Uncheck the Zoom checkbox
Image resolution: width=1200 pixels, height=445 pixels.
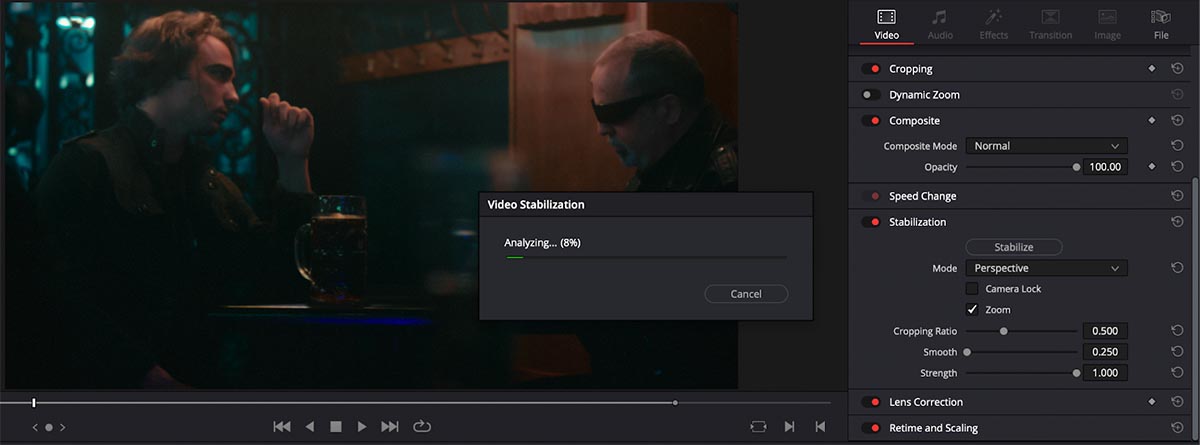pyautogui.click(x=972, y=310)
